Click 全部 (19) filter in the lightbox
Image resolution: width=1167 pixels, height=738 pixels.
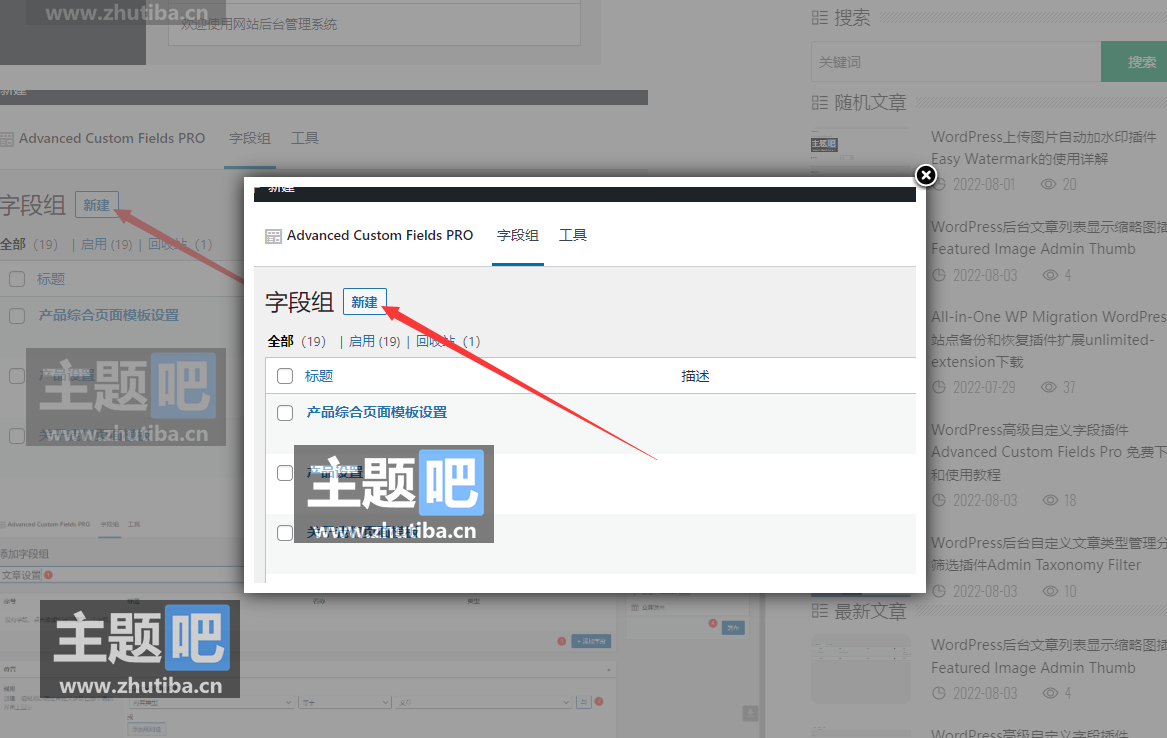[296, 341]
